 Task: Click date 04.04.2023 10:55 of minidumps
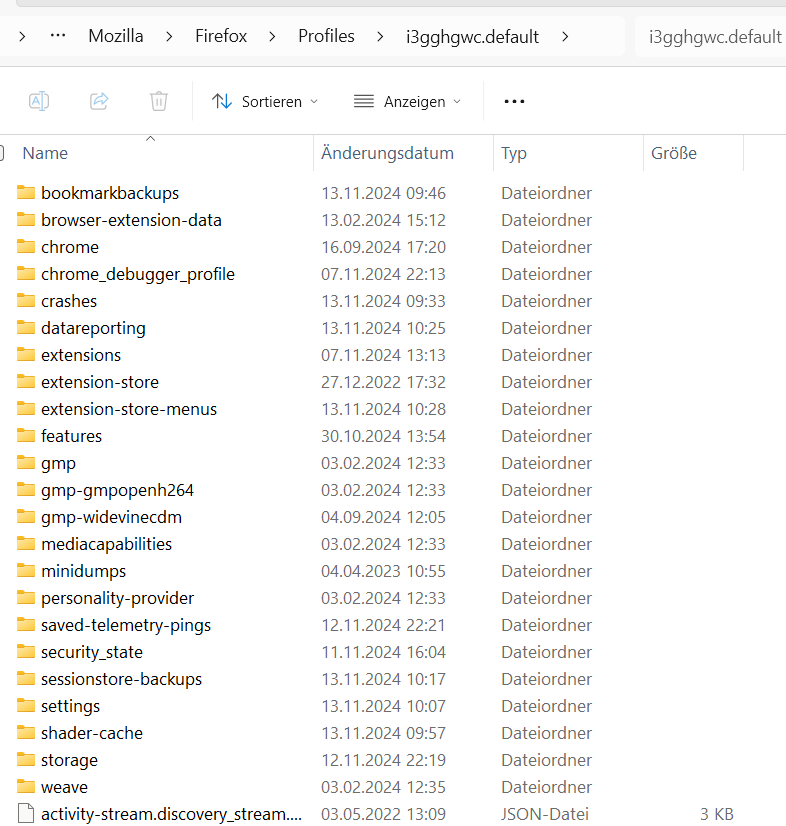[384, 571]
